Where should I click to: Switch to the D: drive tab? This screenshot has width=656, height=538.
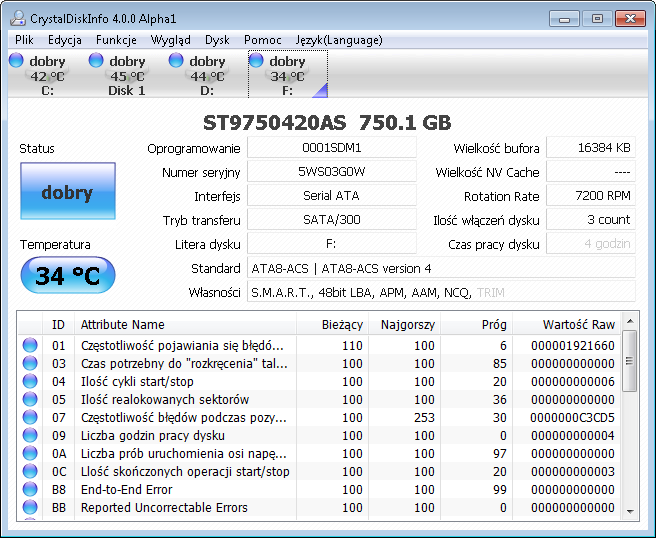[x=207, y=74]
